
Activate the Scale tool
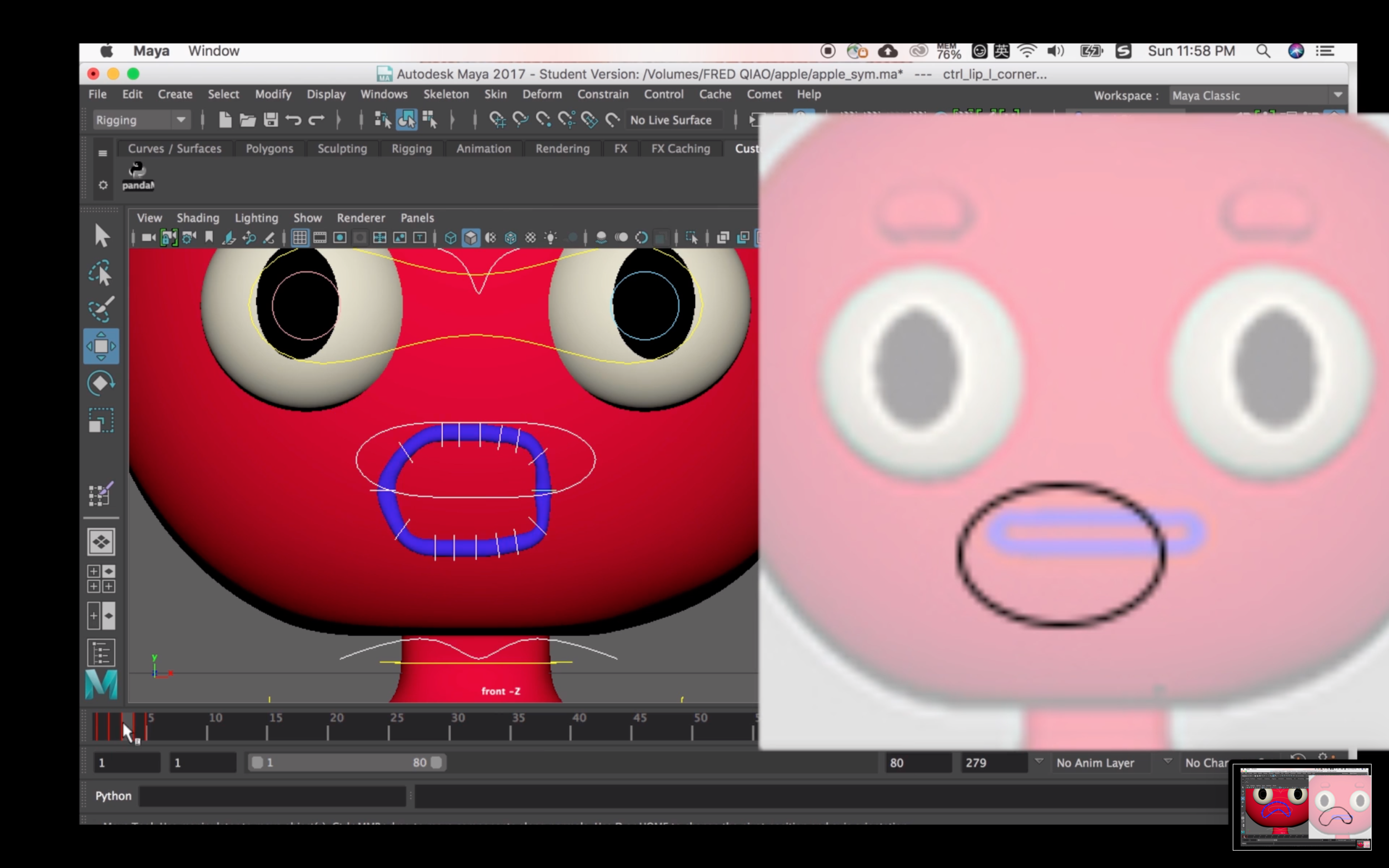(101, 421)
